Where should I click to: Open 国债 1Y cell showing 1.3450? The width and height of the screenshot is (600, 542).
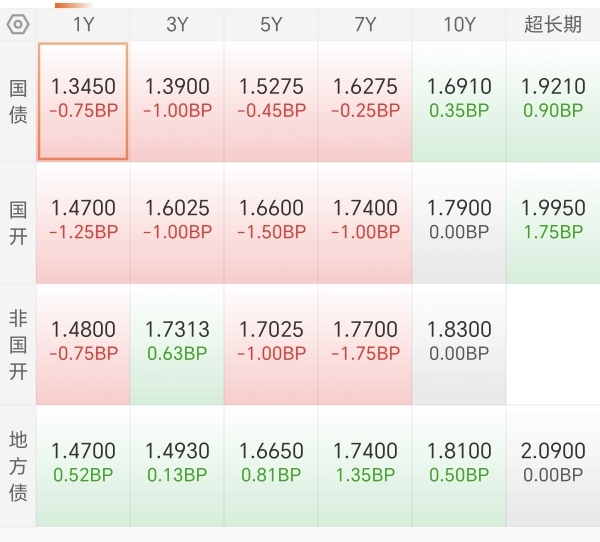tap(83, 101)
